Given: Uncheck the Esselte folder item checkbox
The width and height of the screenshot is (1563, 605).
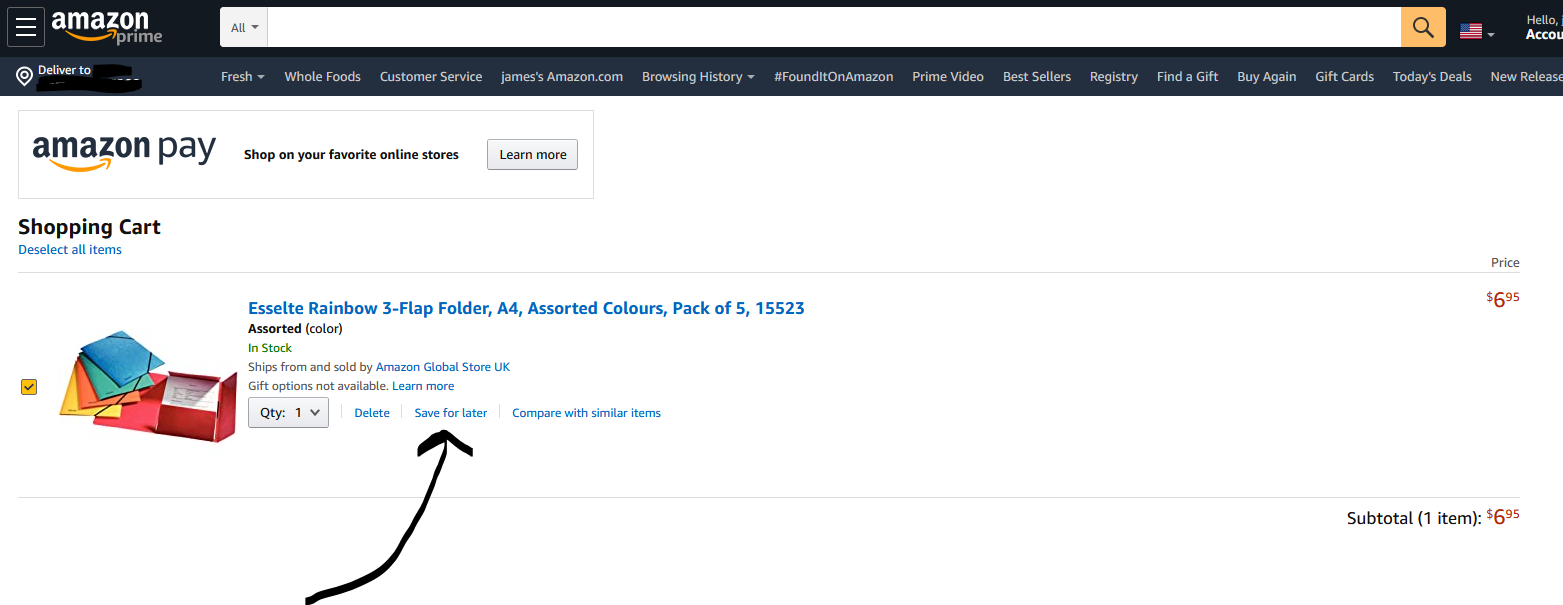Looking at the screenshot, I should click(x=29, y=387).
